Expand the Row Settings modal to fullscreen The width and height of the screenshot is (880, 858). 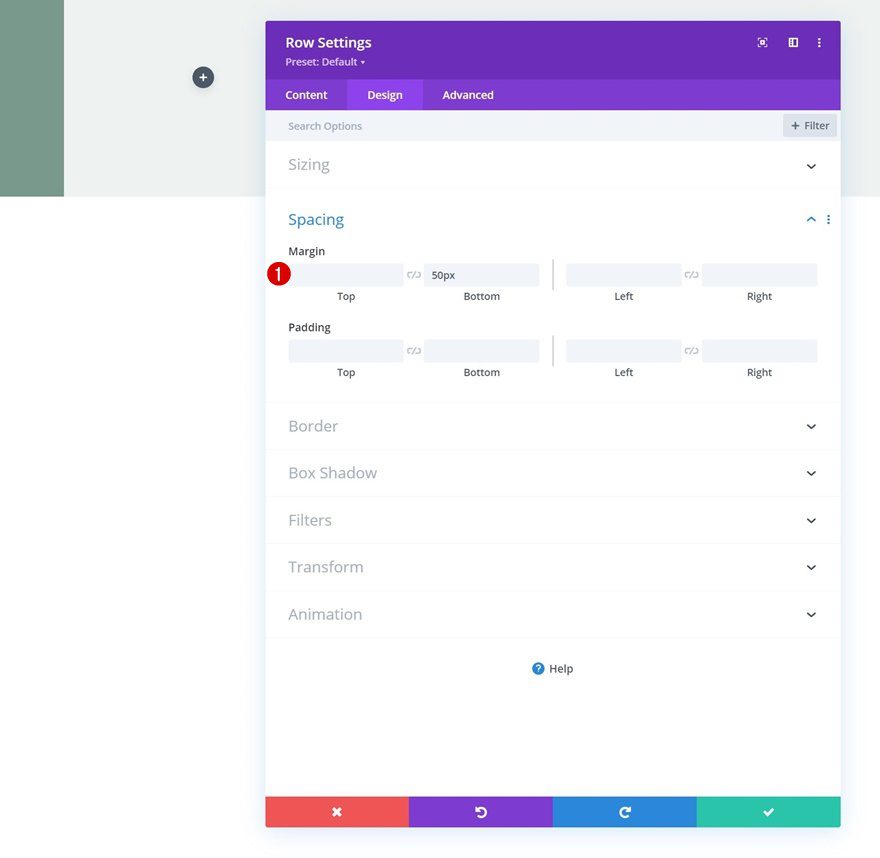pyautogui.click(x=762, y=42)
